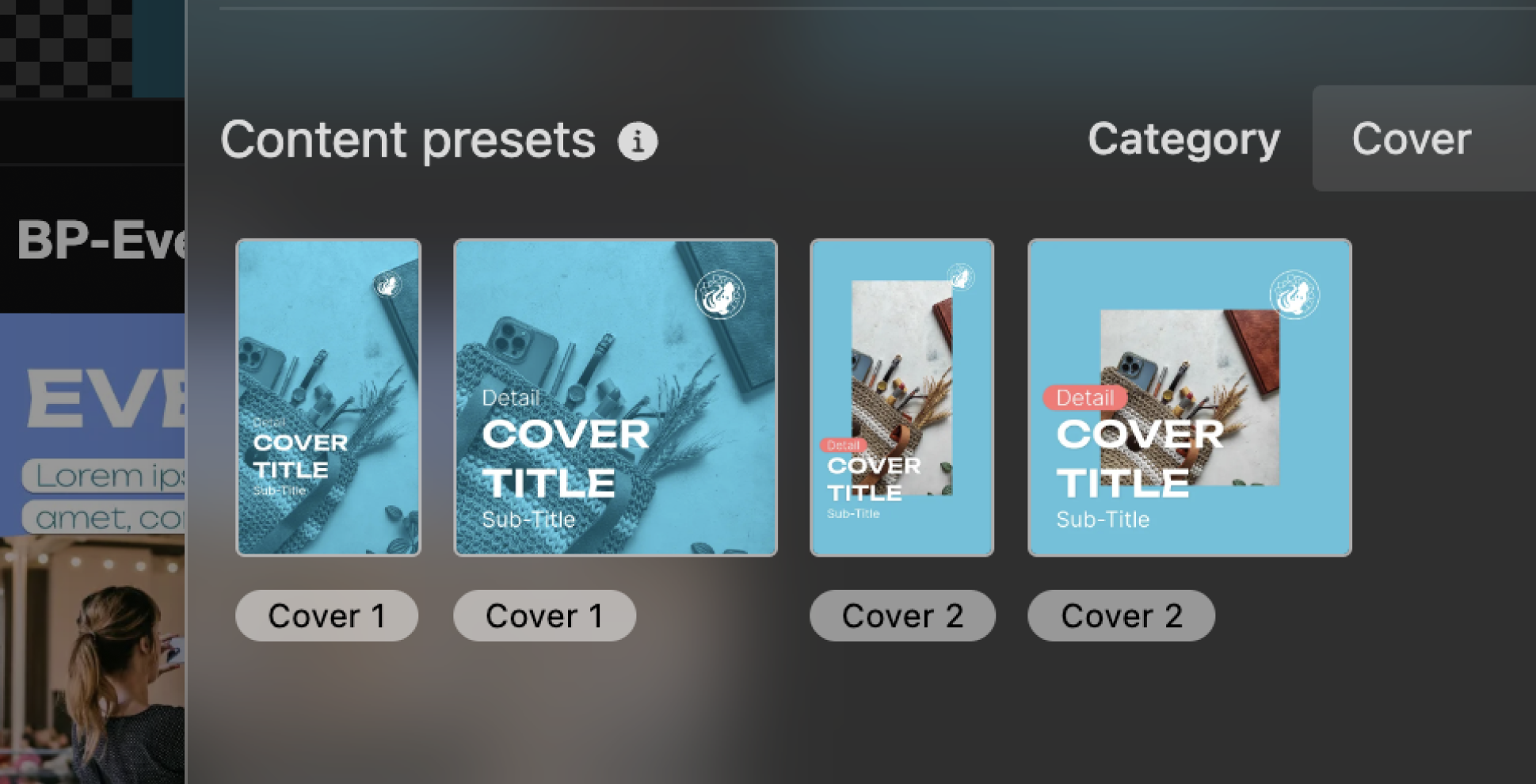The height and width of the screenshot is (784, 1536).
Task: Select the portrait Cover 1 preset thumbnail
Action: tap(328, 398)
